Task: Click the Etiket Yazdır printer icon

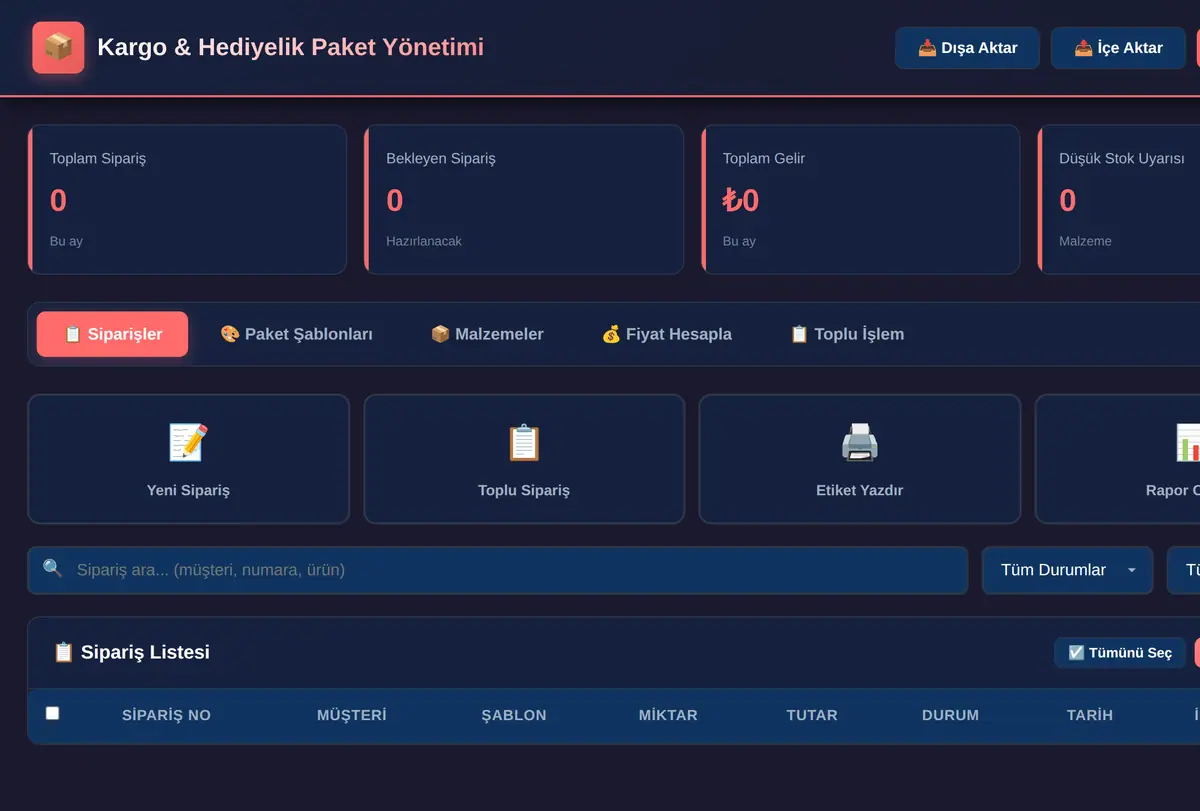Action: 860,442
